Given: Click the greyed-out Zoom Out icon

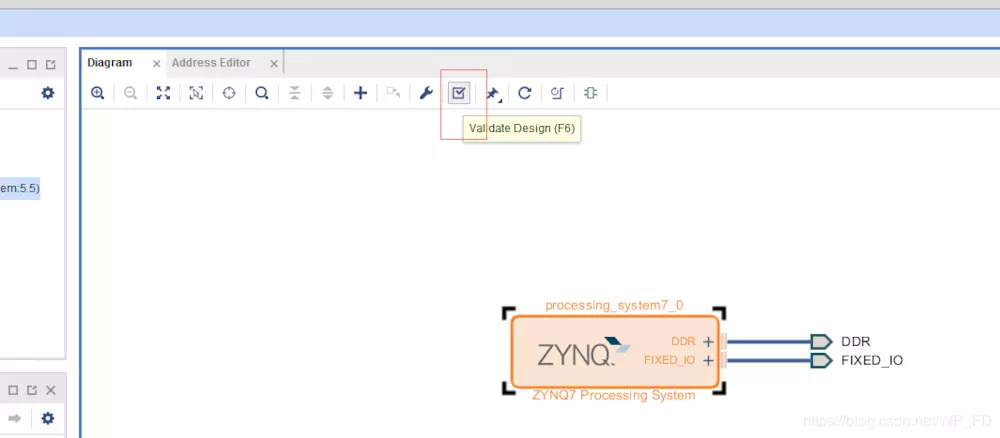Looking at the screenshot, I should tap(130, 93).
